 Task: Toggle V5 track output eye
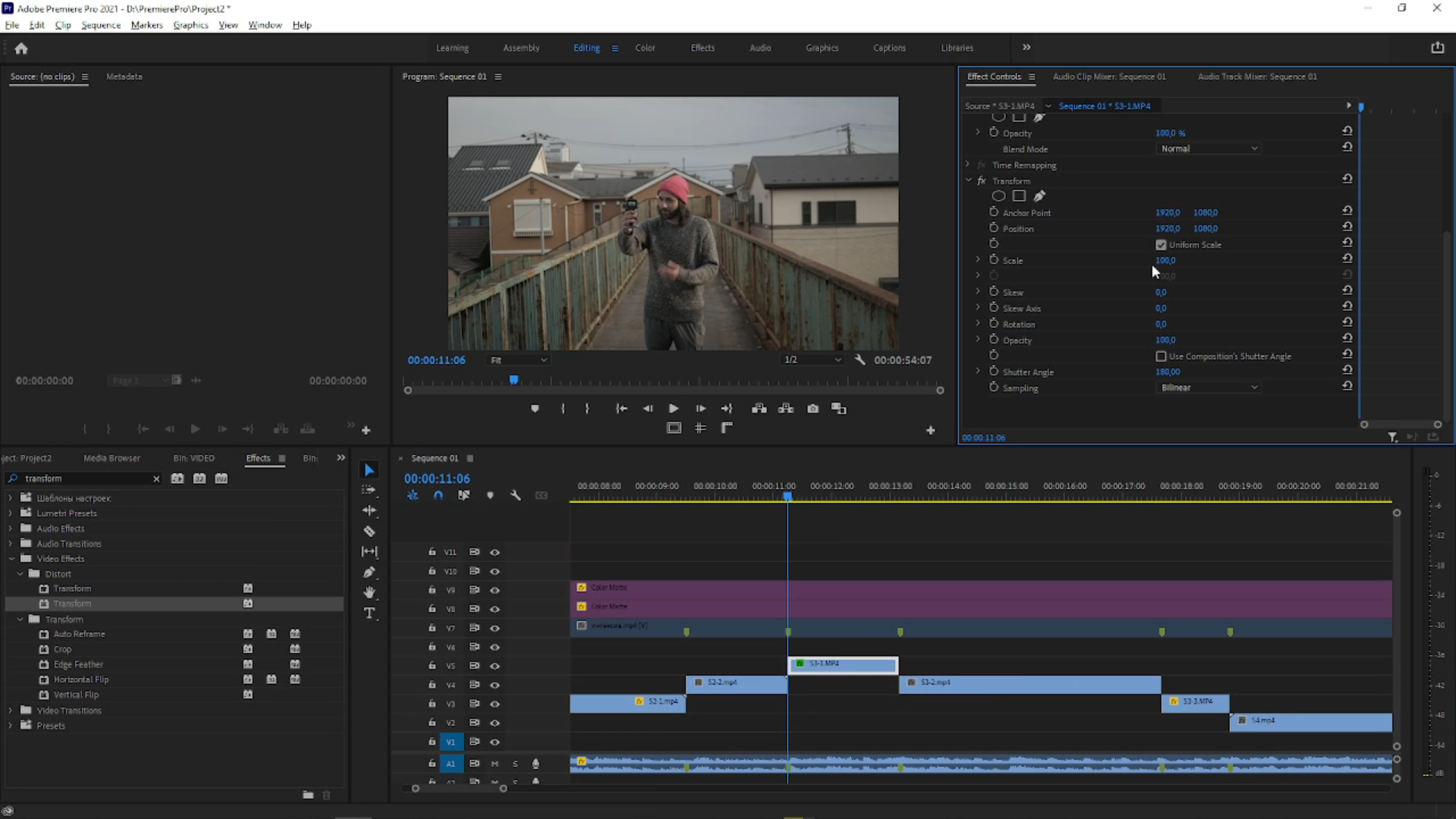click(x=494, y=667)
